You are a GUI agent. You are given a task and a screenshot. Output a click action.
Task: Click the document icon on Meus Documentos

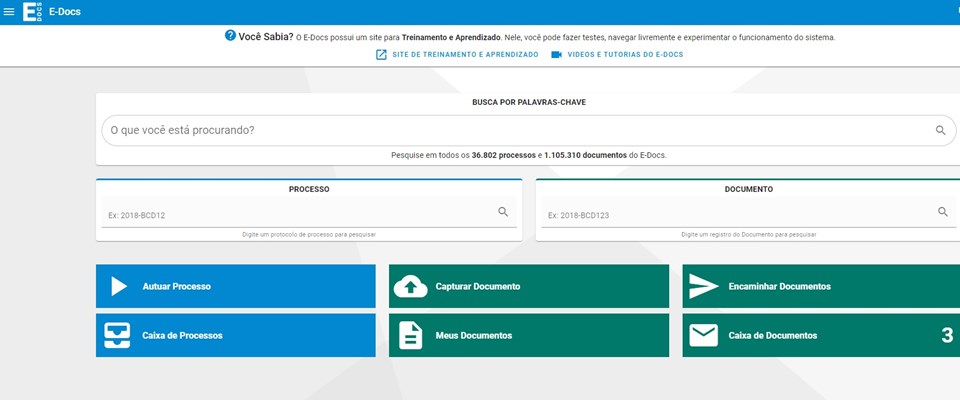point(410,336)
